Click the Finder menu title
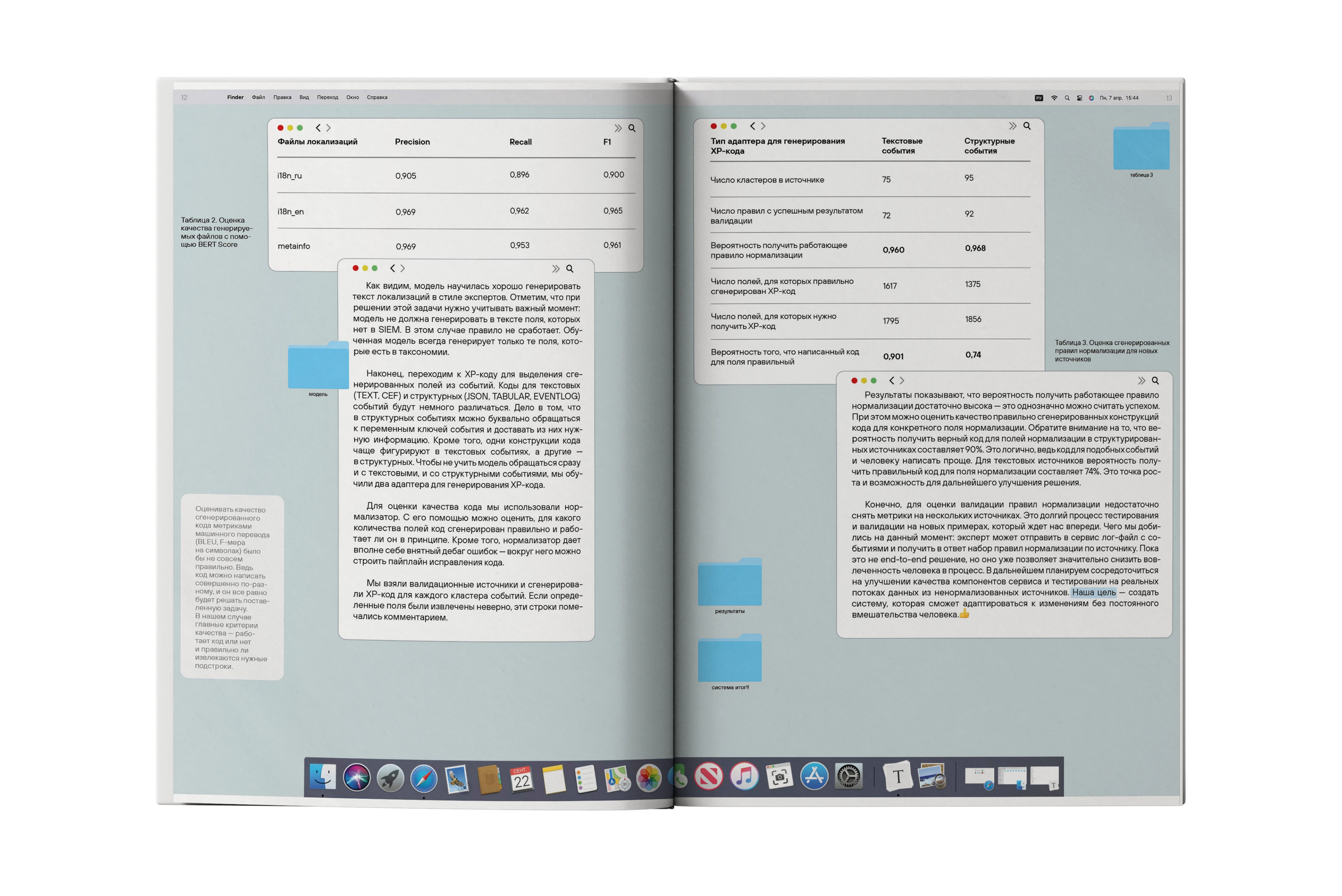Image resolution: width=1342 pixels, height=896 pixels. point(235,97)
